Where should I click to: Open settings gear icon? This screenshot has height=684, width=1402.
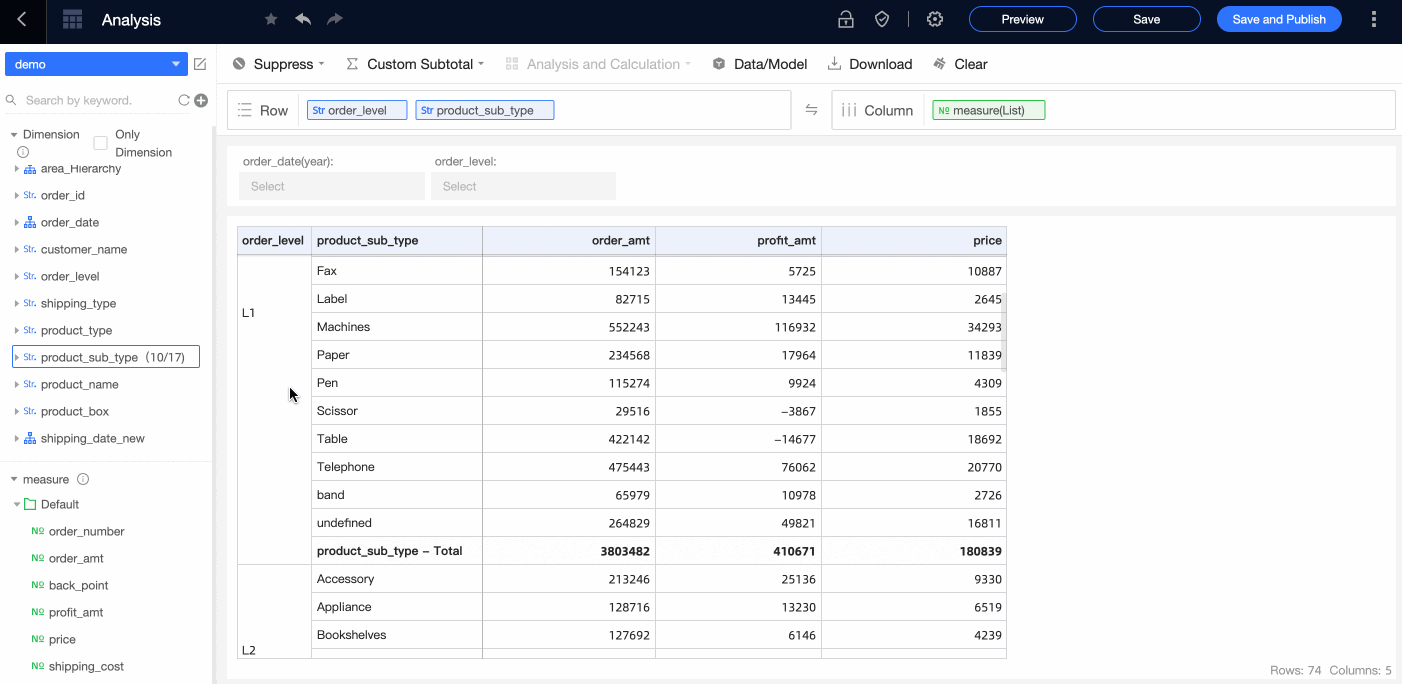pos(935,20)
